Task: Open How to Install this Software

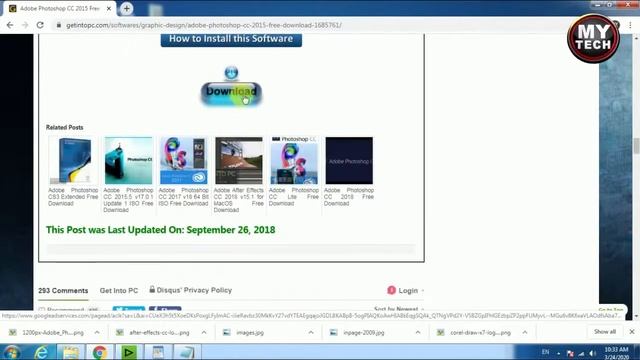Action: (231, 39)
